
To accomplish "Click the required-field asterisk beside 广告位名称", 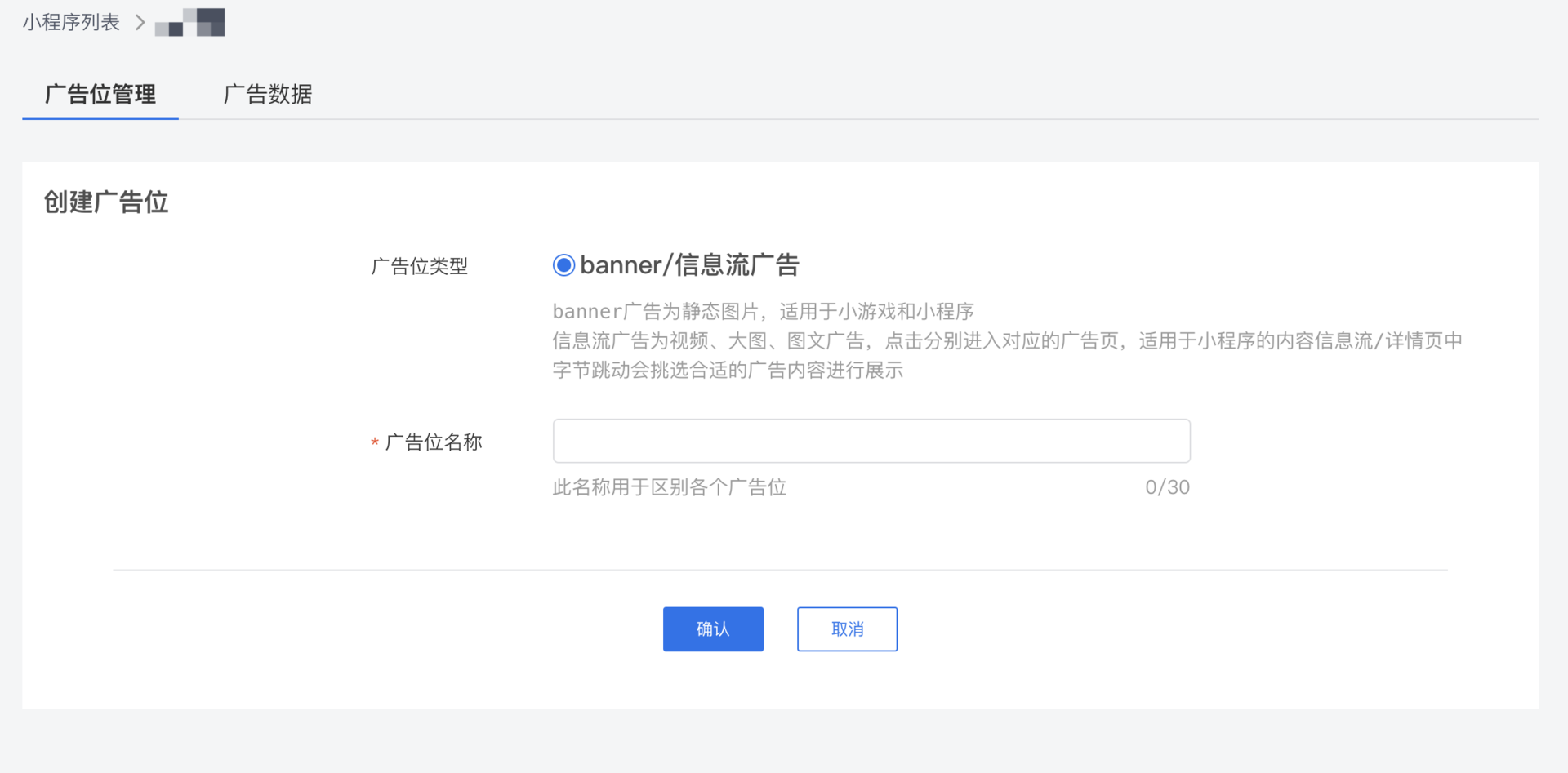I will coord(374,442).
